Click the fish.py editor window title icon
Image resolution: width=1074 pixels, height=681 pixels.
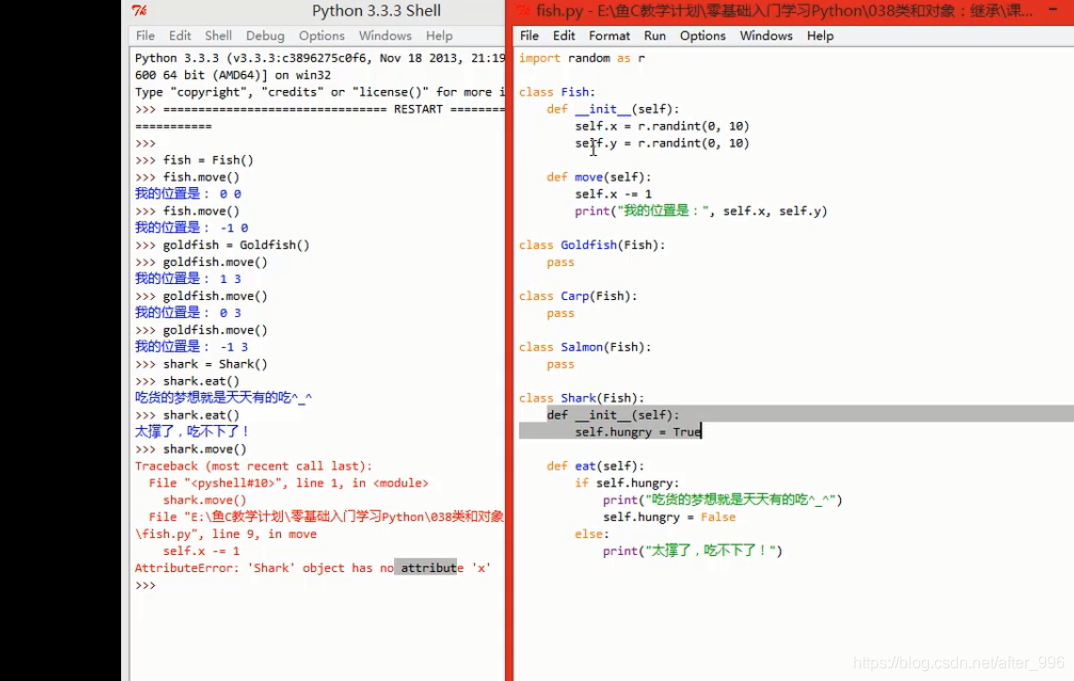tap(523, 10)
